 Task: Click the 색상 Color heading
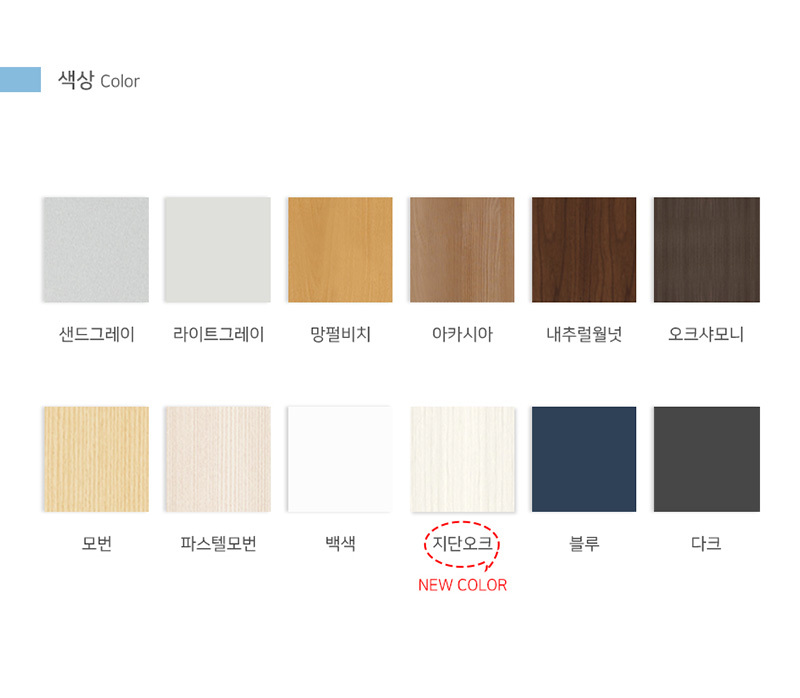coord(98,80)
